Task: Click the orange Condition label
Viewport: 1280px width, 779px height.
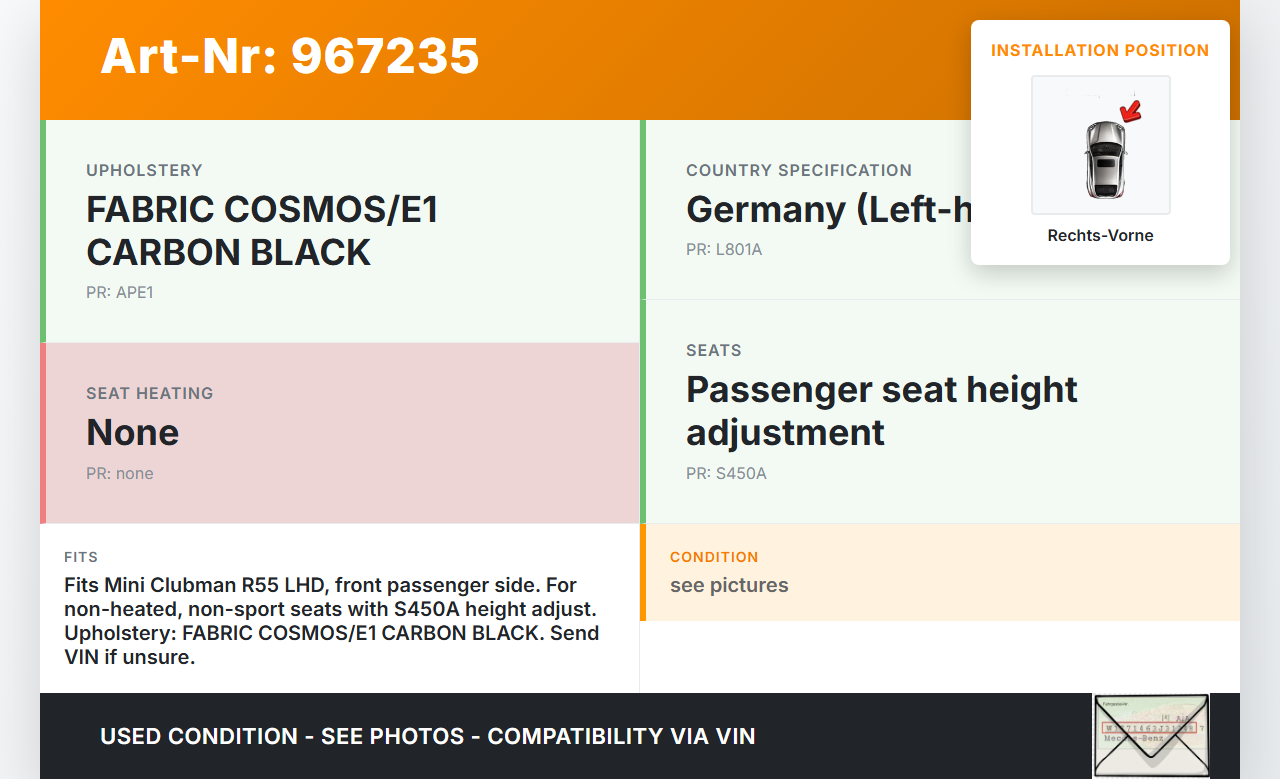Action: (x=714, y=557)
